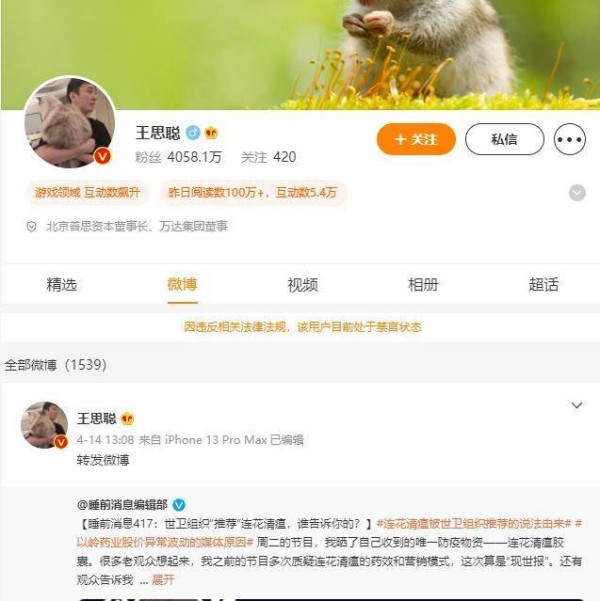Open the large profile avatar photo
The image size is (600, 601).
[70, 122]
